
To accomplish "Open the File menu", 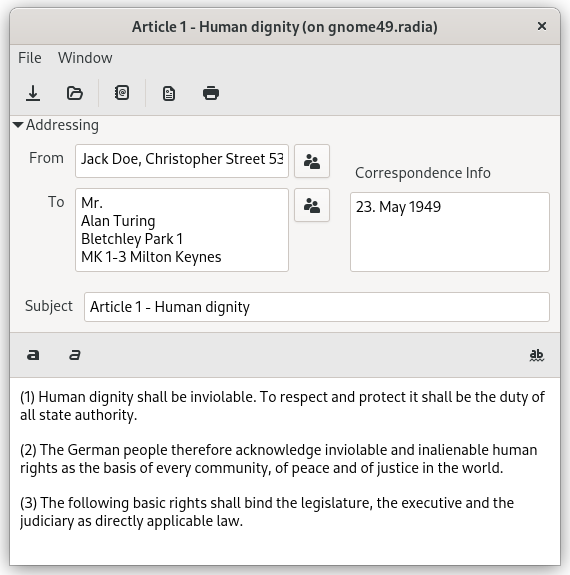I will 30,58.
